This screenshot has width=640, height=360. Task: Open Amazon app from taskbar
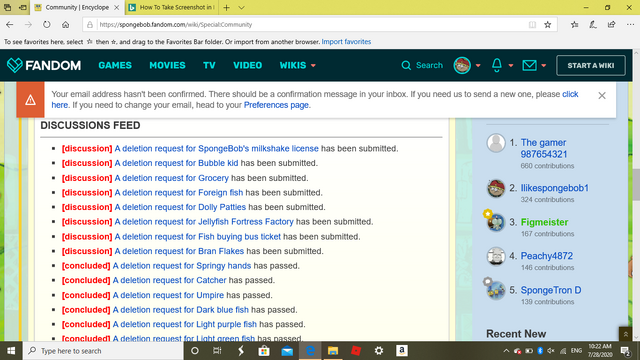click(402, 351)
